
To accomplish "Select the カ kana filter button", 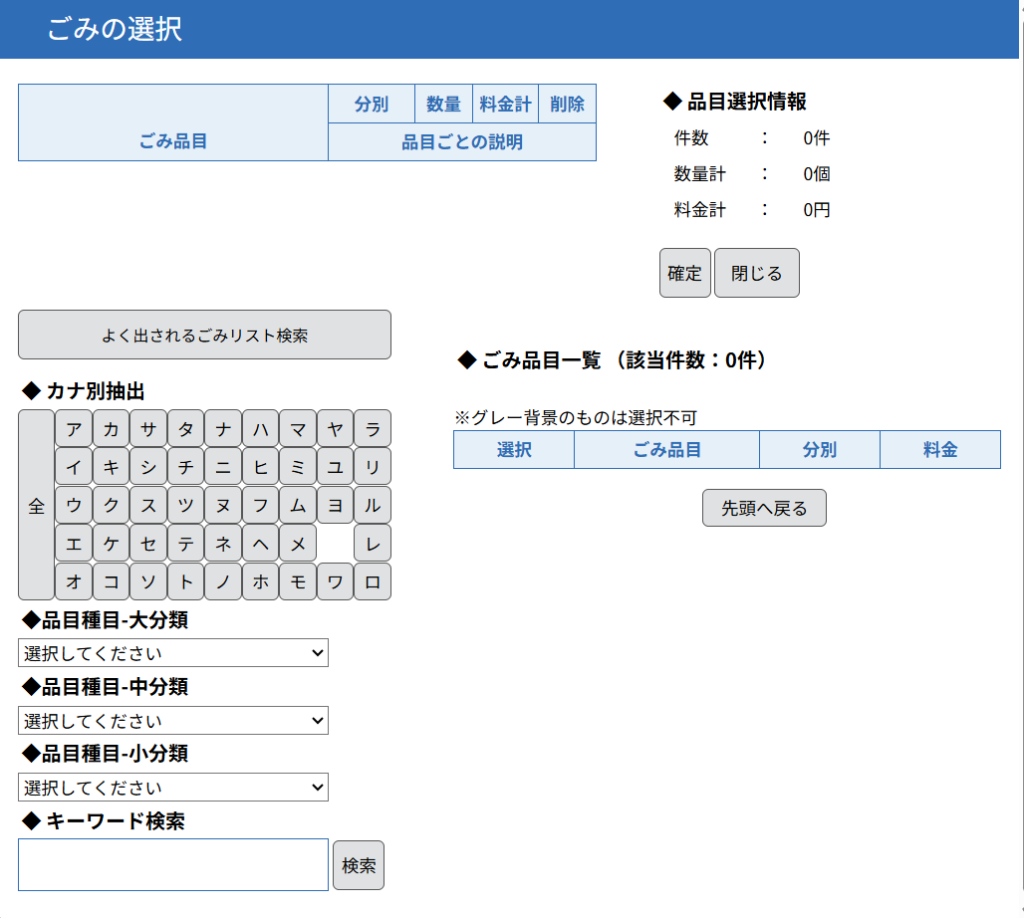I will click(x=111, y=428).
